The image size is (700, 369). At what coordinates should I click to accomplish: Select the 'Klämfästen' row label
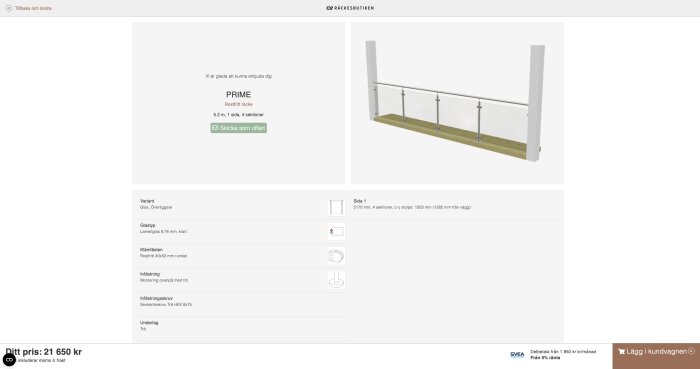(x=151, y=250)
